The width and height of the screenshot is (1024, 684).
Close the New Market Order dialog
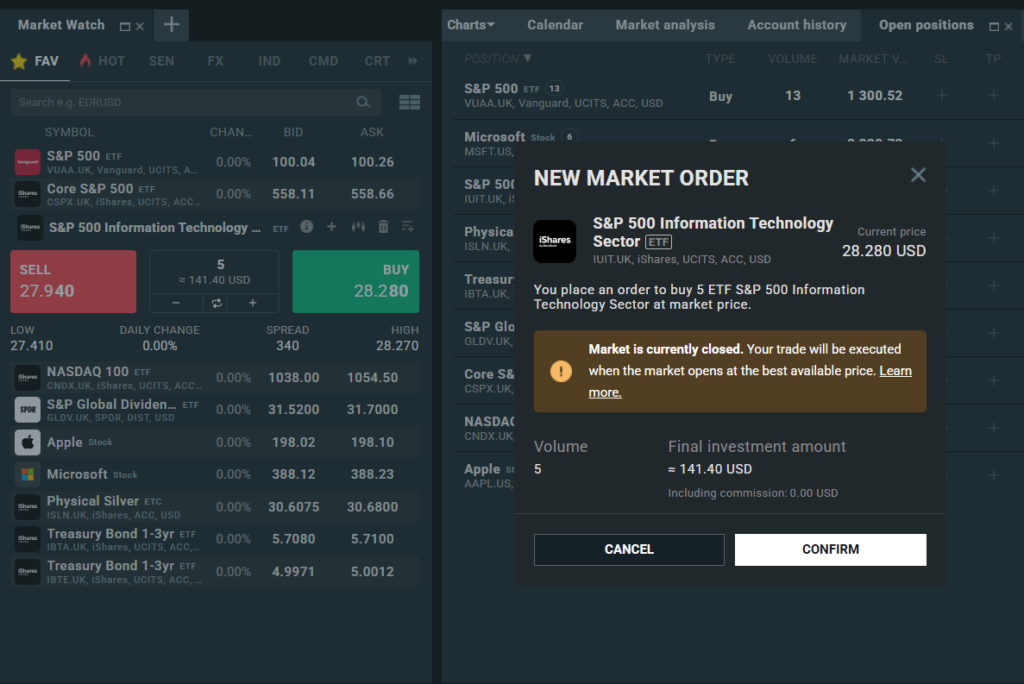[918, 175]
